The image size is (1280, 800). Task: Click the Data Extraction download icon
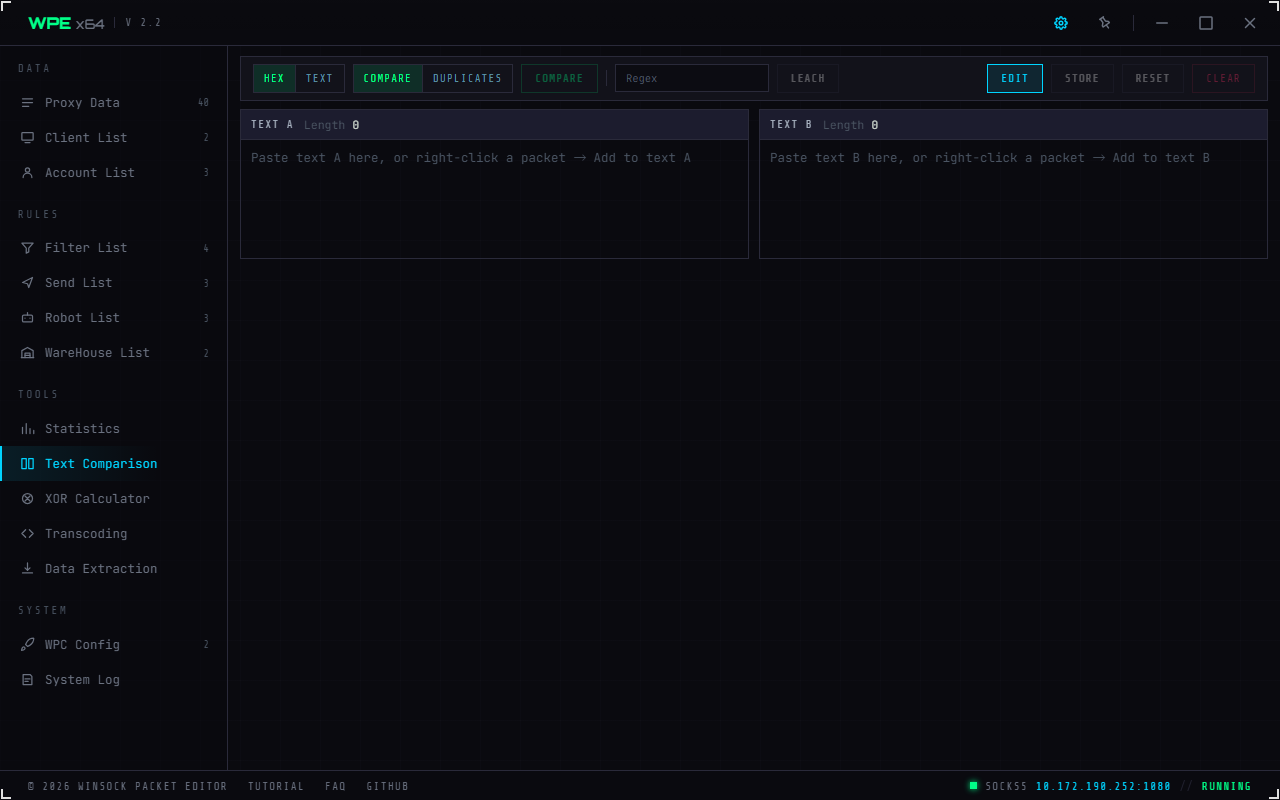click(x=28, y=569)
